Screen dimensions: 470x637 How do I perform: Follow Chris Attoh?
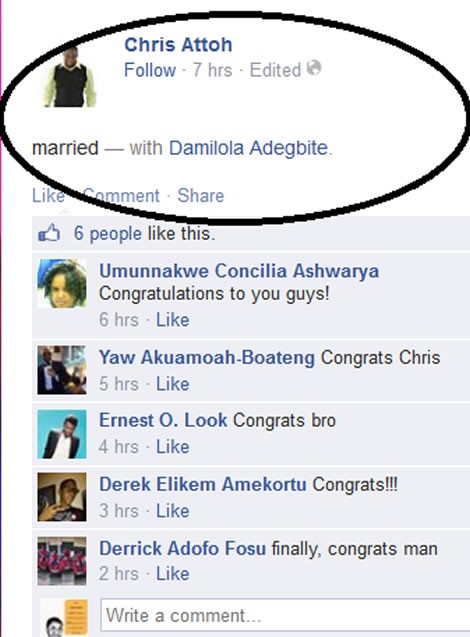coord(150,70)
